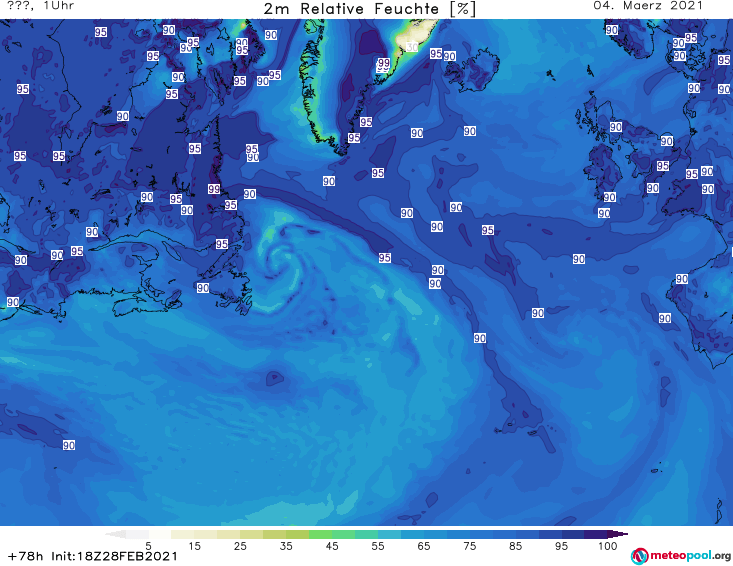This screenshot has width=733, height=566.
Task: Click the colorbar label '100'
Action: point(607,546)
